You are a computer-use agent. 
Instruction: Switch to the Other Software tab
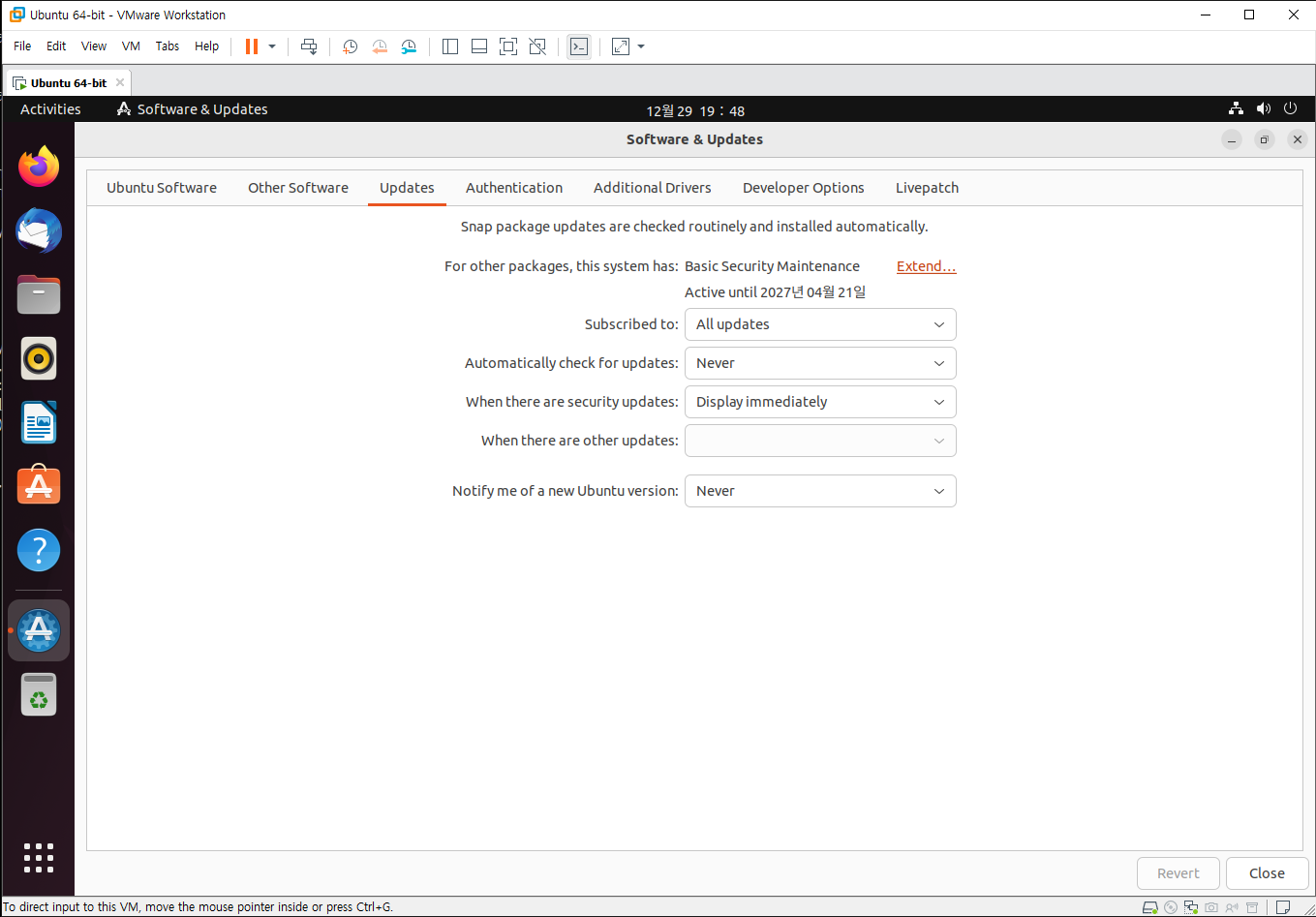point(298,188)
